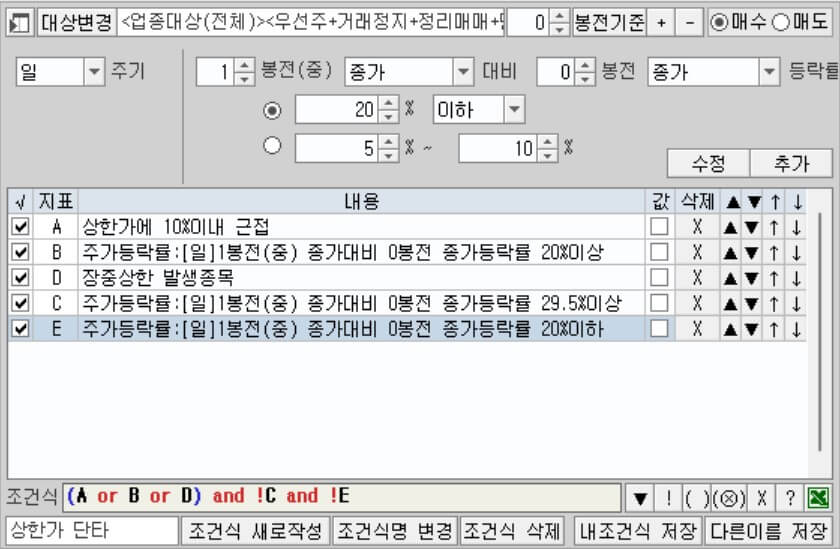Uncheck the checkbox for row D
The width and height of the screenshot is (840, 549).
[20, 277]
